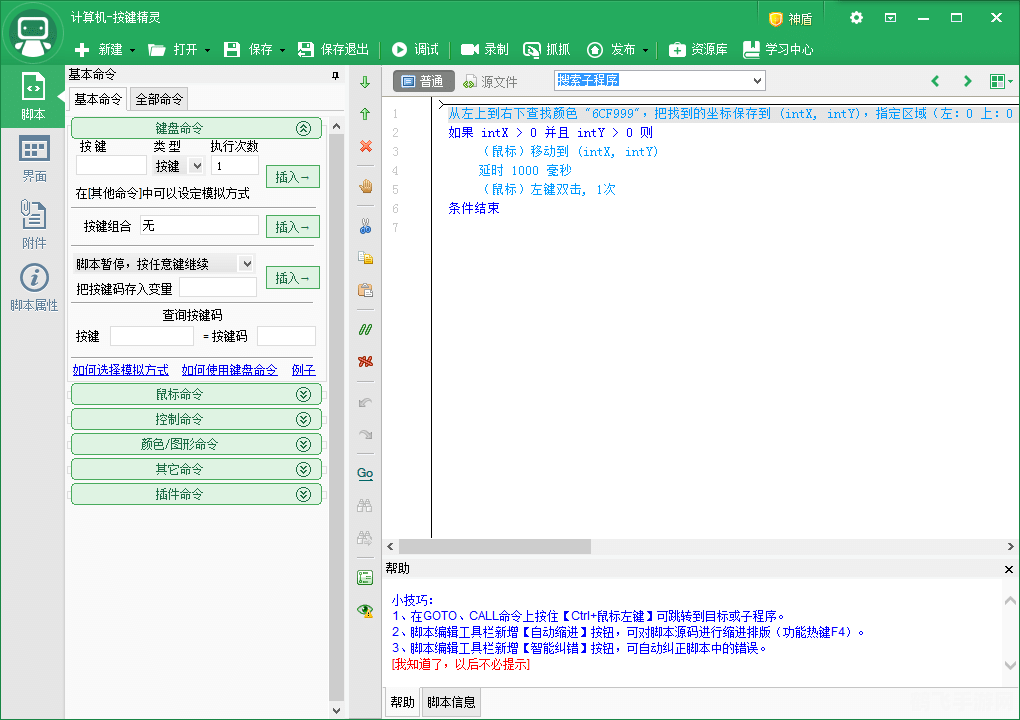Click the 插入 button beside 按键组合
1020x720 pixels.
293,227
